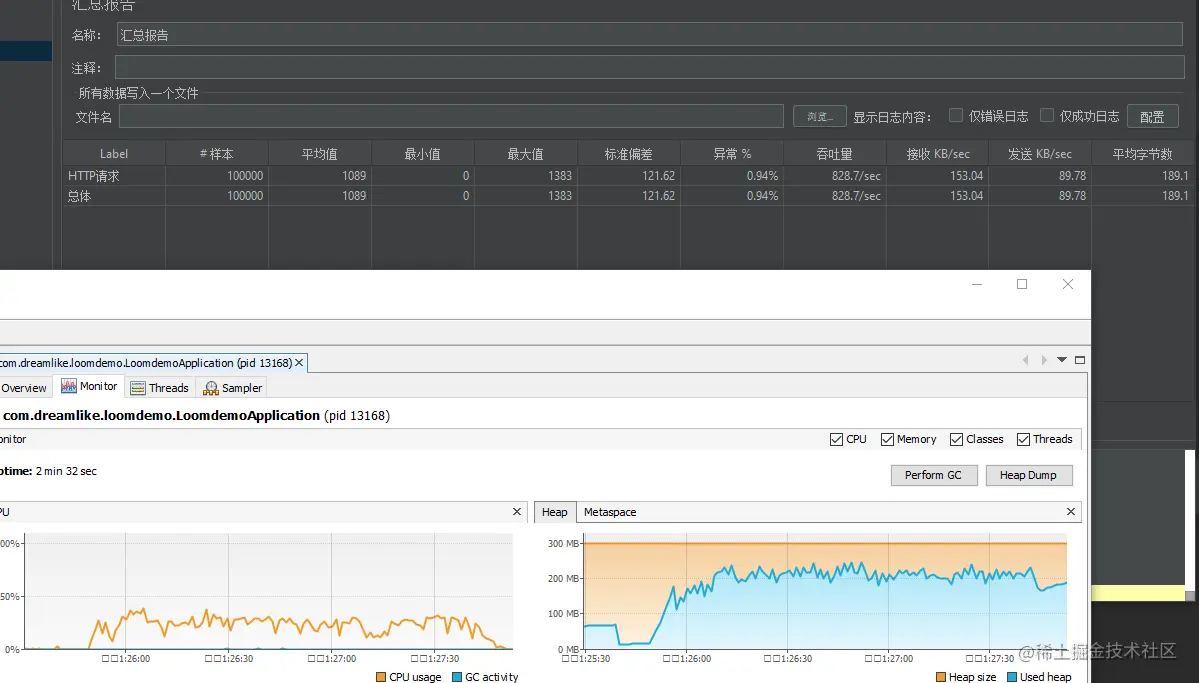Maximize the VisualVM window
This screenshot has width=1199, height=683.
pos(1022,284)
